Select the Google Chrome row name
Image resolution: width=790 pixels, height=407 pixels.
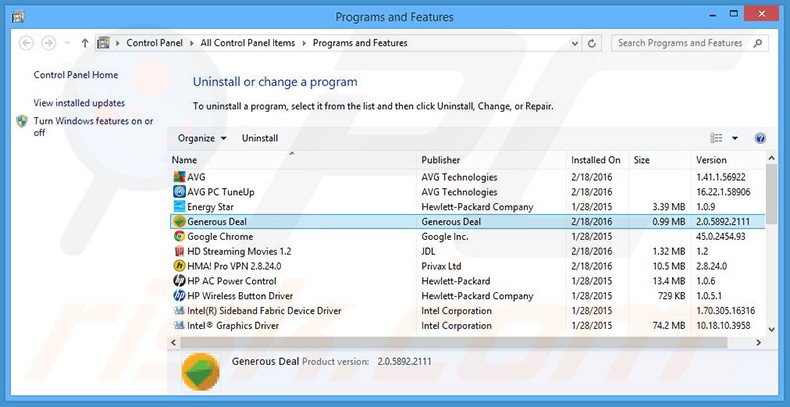[x=220, y=236]
